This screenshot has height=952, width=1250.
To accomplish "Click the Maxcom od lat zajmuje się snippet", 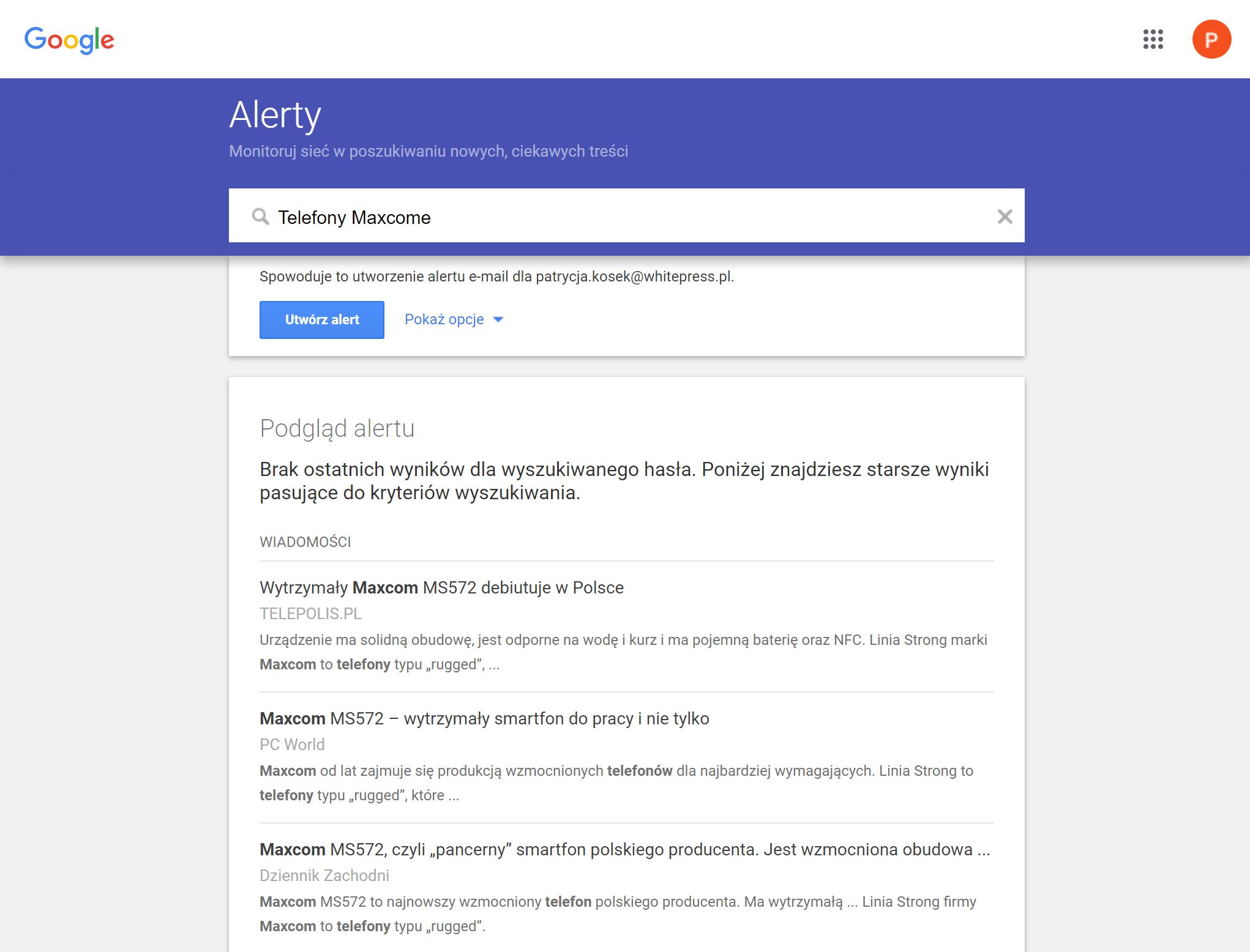I will (x=616, y=783).
